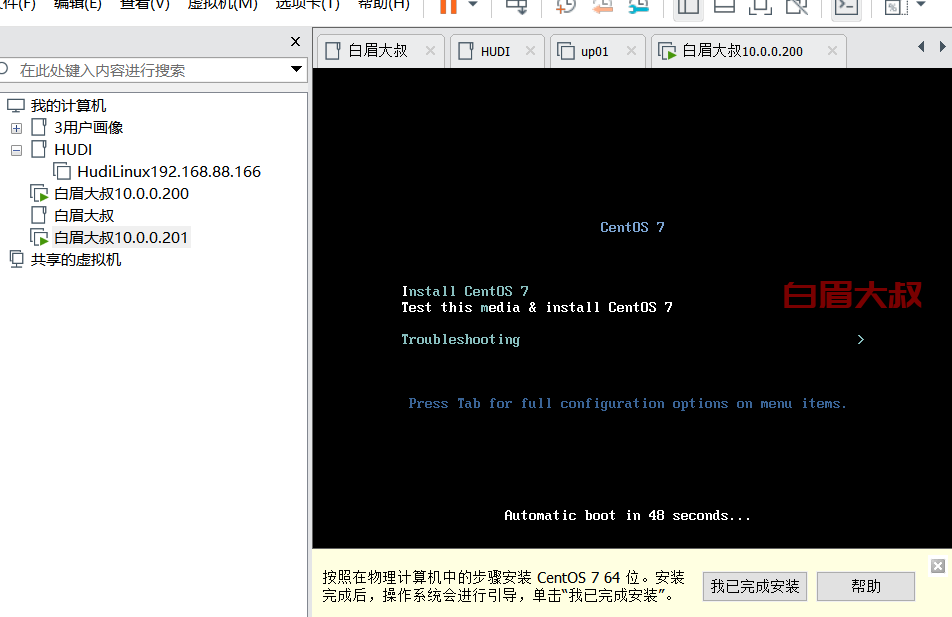Choose Test this media & install CentOS 7
The image size is (952, 617).
tap(537, 307)
